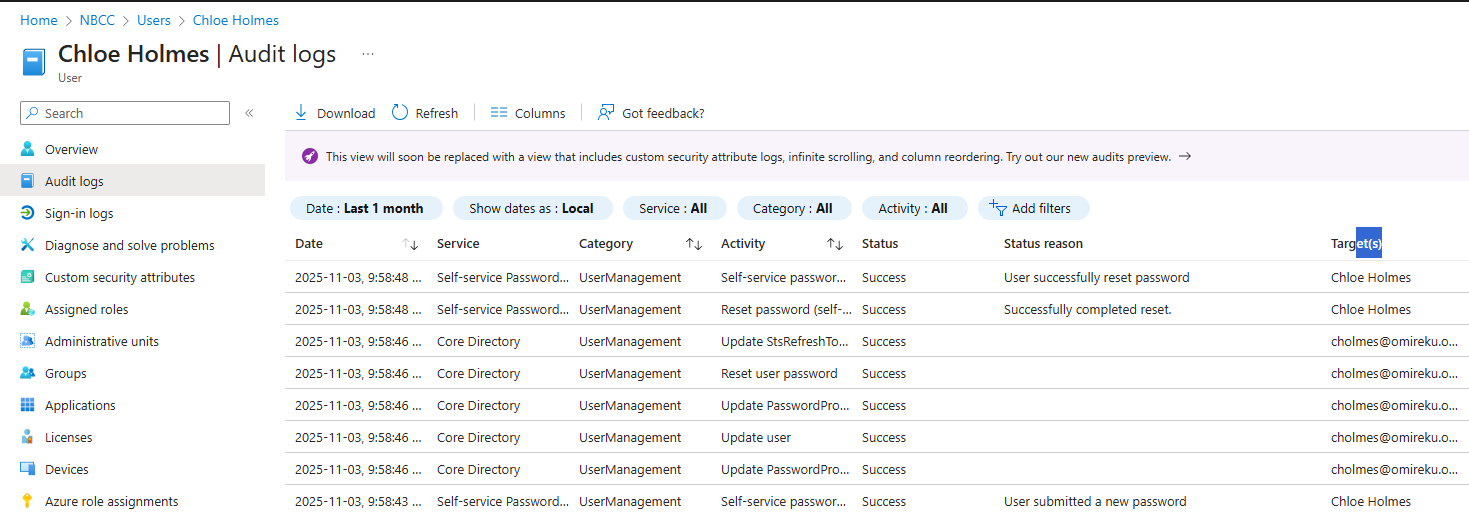Click the Audit logs sidebar icon
1469x515 pixels.
coord(27,181)
